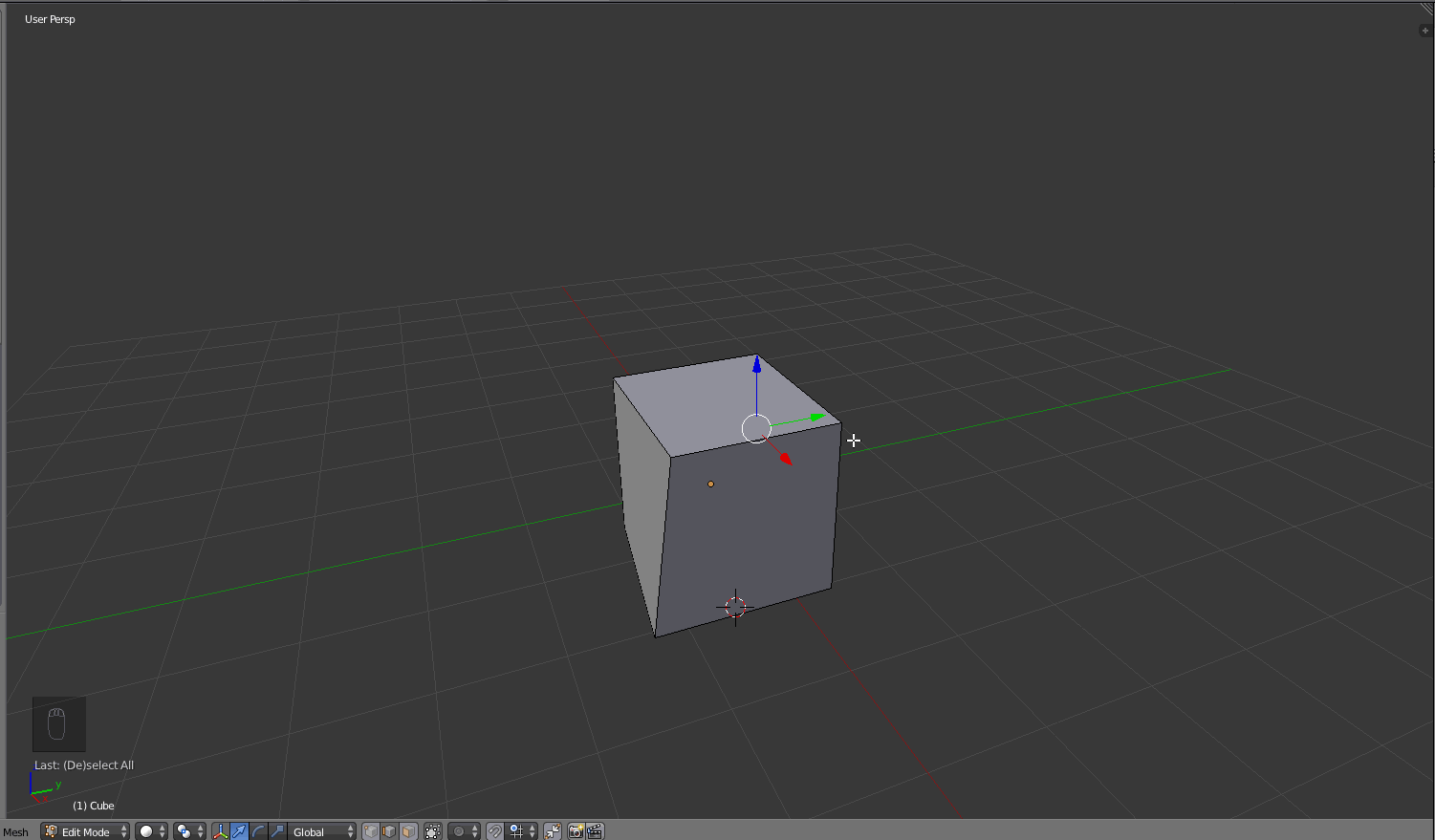The height and width of the screenshot is (840, 1435).
Task: Click the green Y-axis manipulator arrow
Action: pyautogui.click(x=817, y=417)
